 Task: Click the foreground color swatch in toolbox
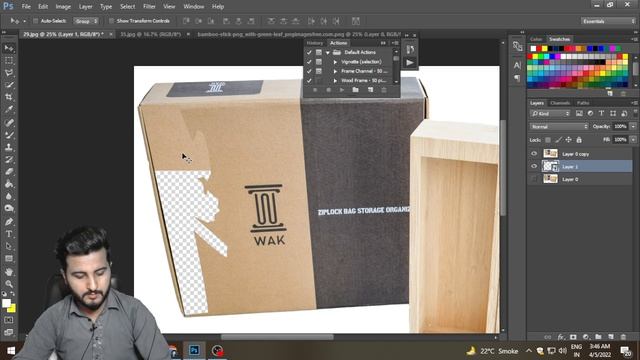pyautogui.click(x=6, y=303)
